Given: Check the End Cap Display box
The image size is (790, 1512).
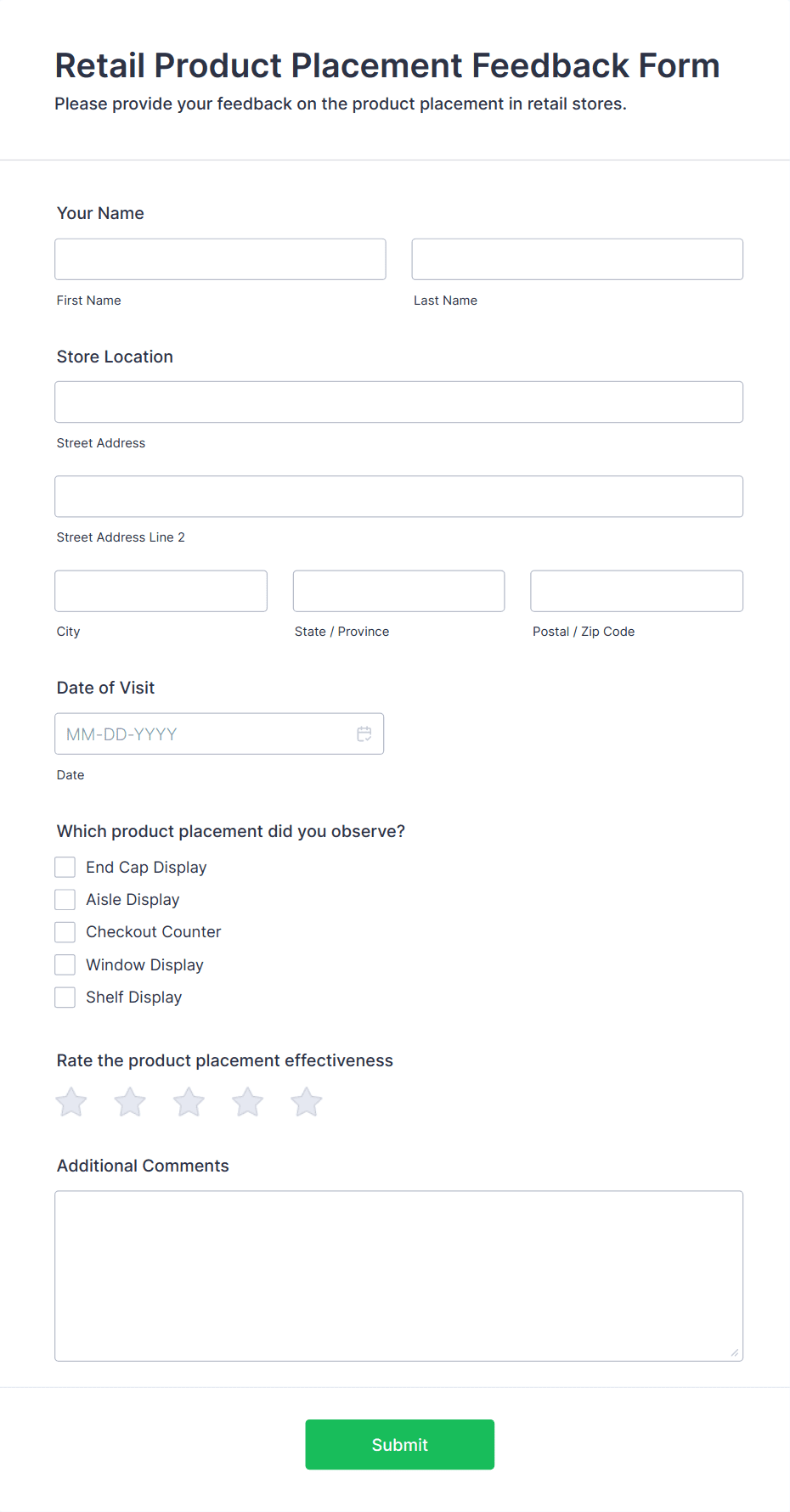Looking at the screenshot, I should [65, 867].
